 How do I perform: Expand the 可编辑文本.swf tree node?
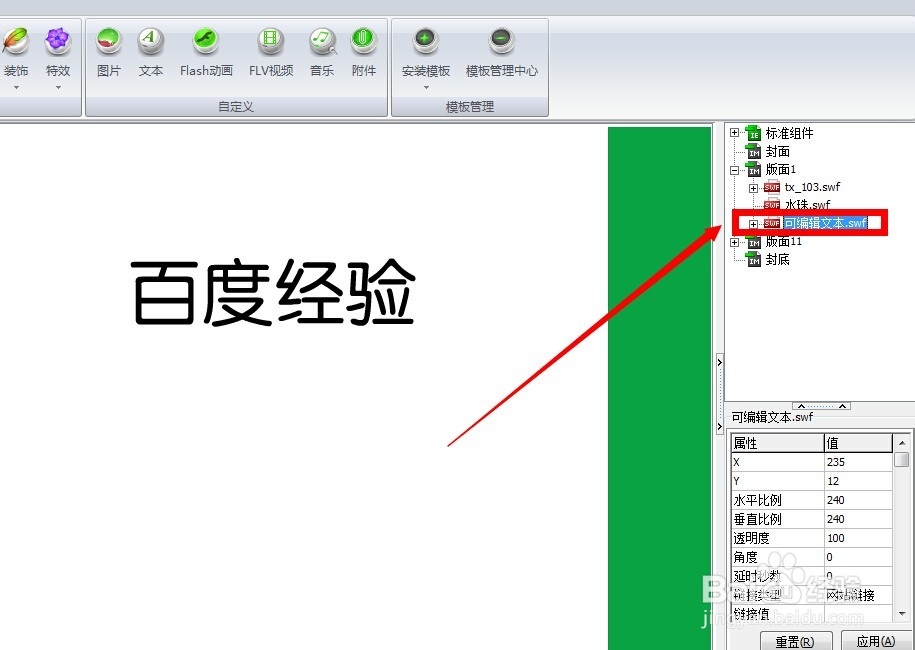tap(753, 224)
